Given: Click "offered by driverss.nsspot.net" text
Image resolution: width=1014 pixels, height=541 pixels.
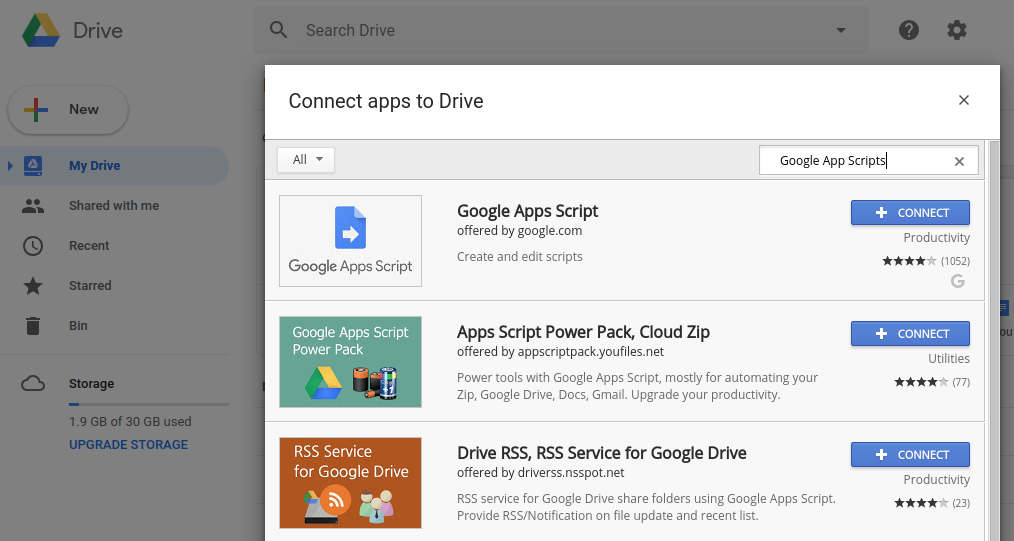Looking at the screenshot, I should pos(541,472).
